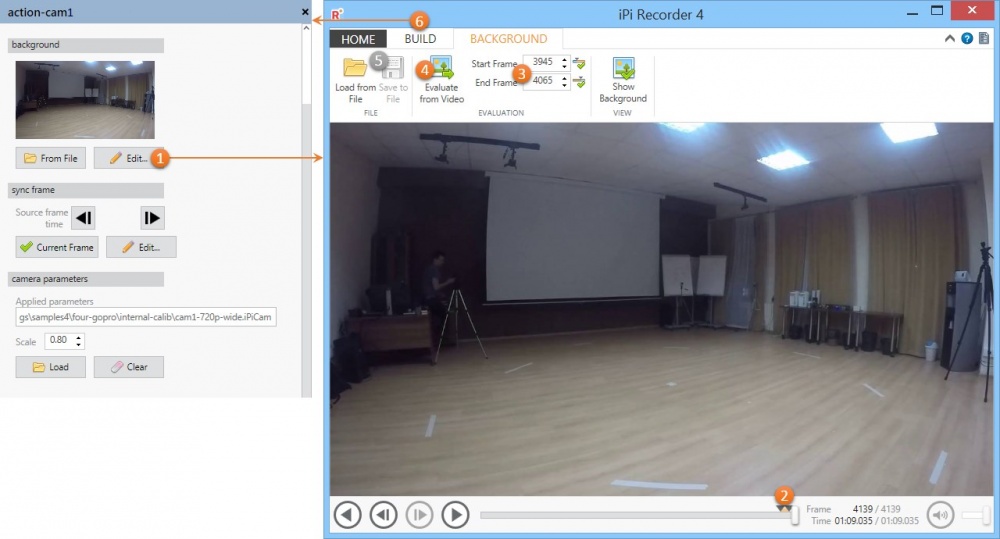Shift the sync frame to the next frame
This screenshot has width=1000, height=539.
coord(152,218)
